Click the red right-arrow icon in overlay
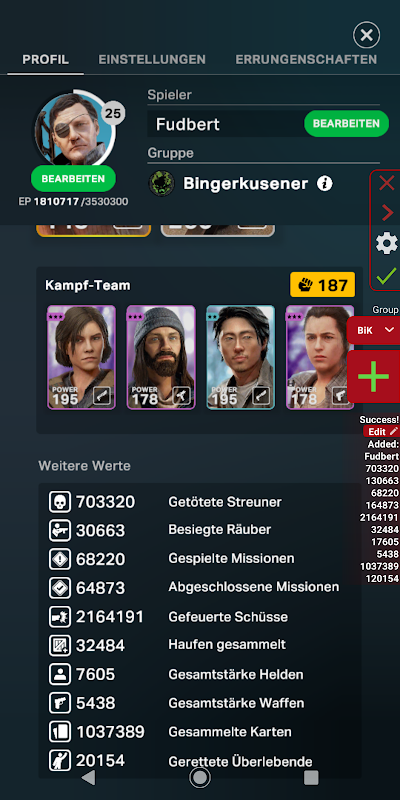 pyautogui.click(x=387, y=212)
